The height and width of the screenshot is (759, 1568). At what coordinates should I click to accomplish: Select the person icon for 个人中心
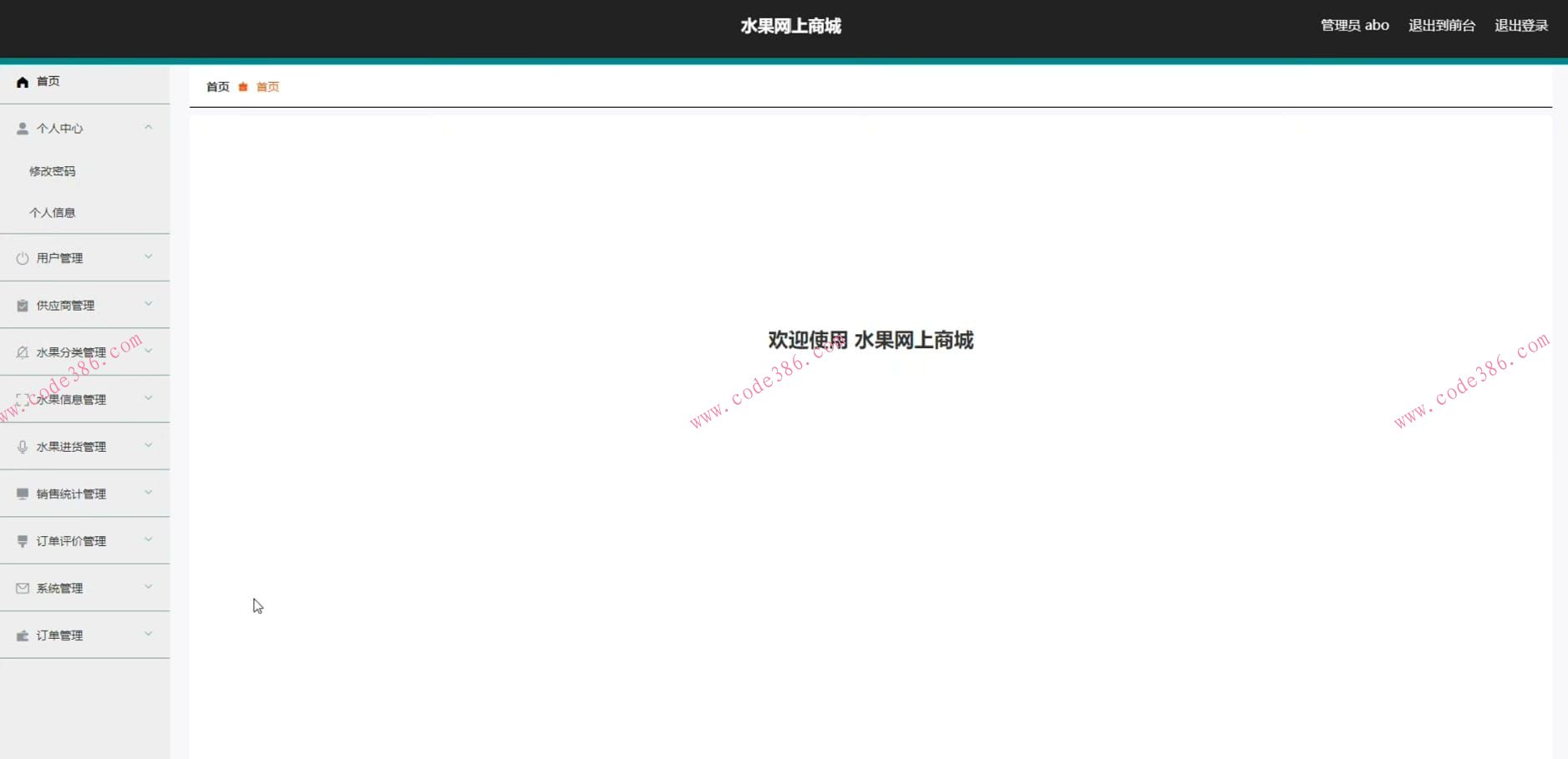[22, 128]
